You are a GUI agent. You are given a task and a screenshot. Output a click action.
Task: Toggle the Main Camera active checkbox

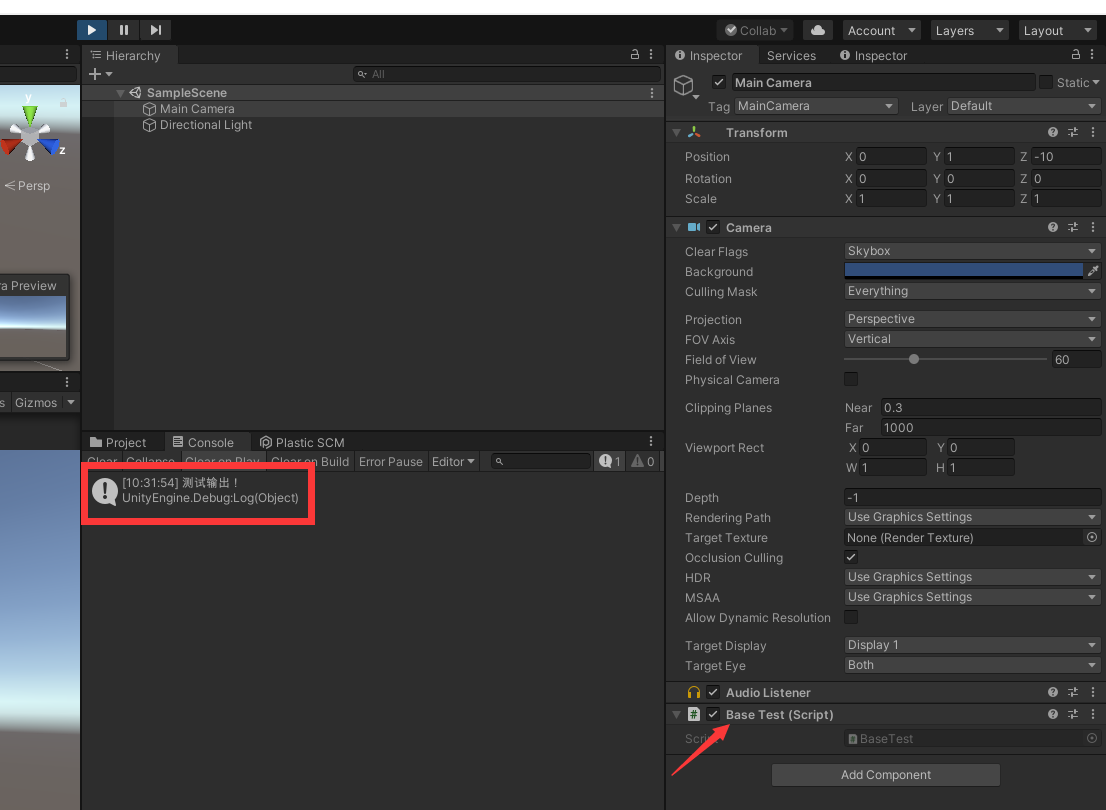pyautogui.click(x=719, y=83)
